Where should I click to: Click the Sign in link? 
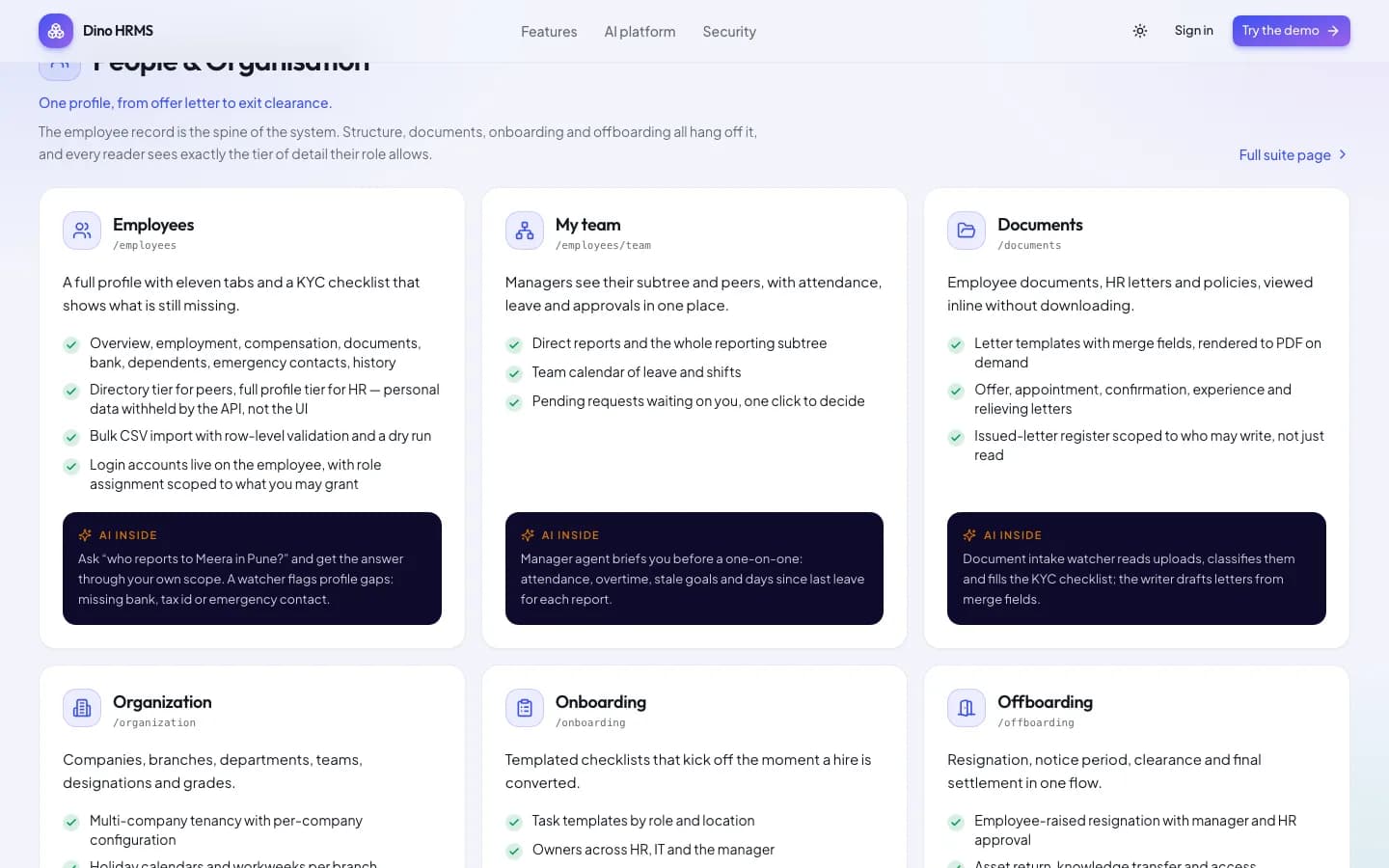pyautogui.click(x=1193, y=31)
